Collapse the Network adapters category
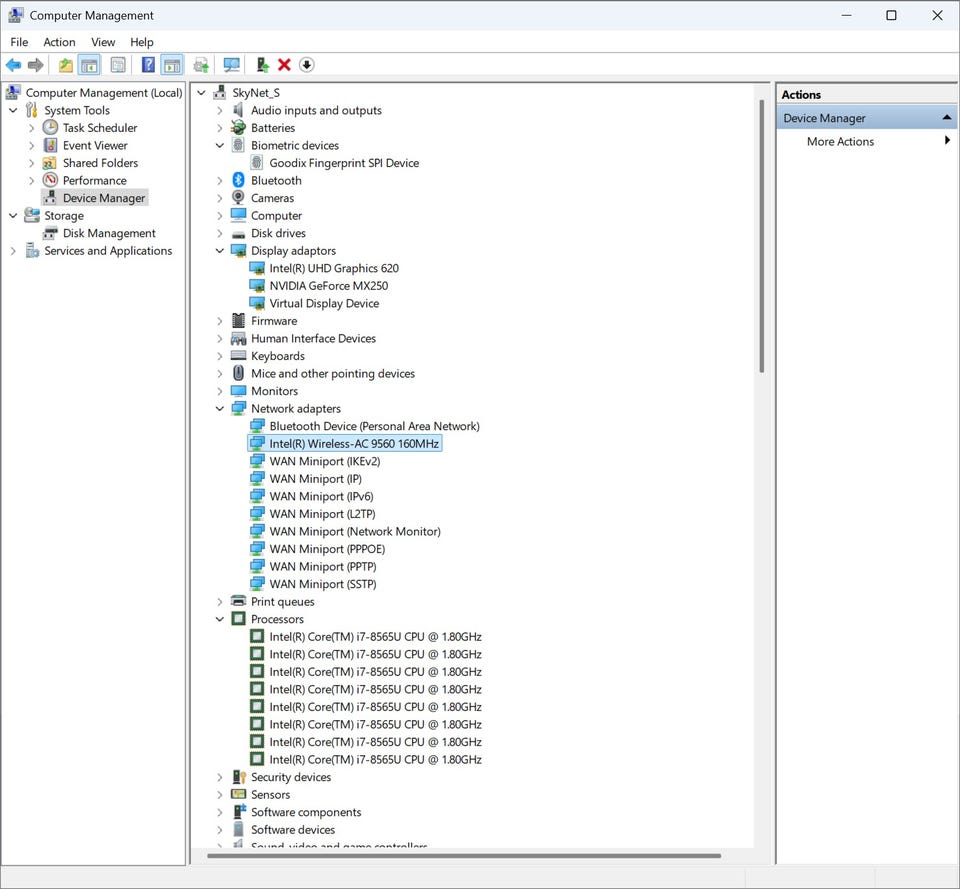Viewport: 960px width, 889px height. [x=220, y=409]
